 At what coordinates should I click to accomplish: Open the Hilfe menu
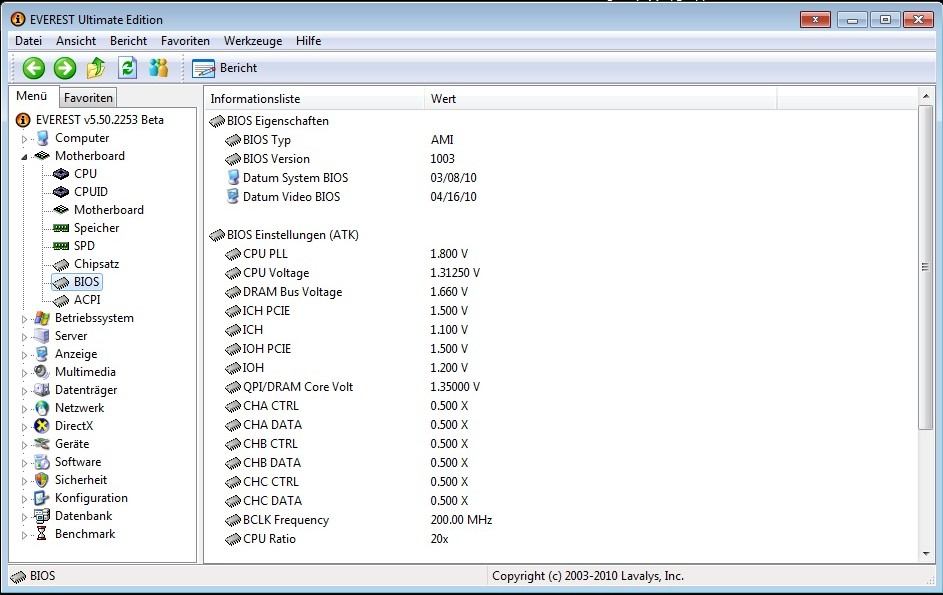(x=309, y=41)
